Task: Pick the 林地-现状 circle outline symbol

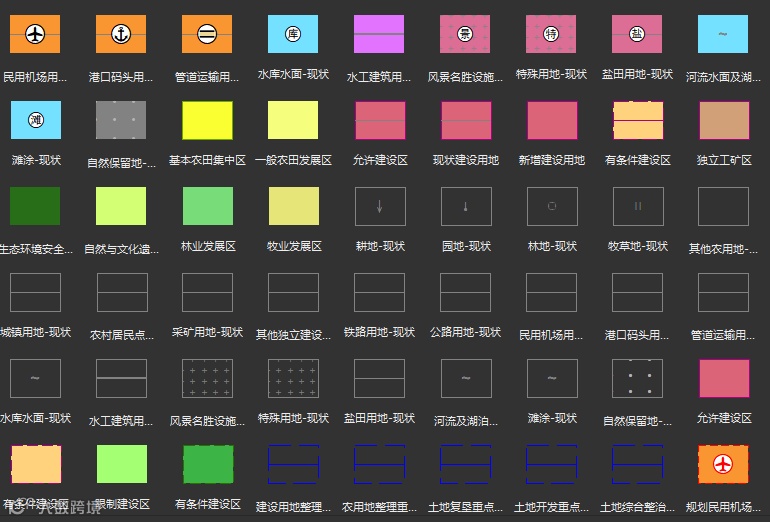Action: coord(552,206)
